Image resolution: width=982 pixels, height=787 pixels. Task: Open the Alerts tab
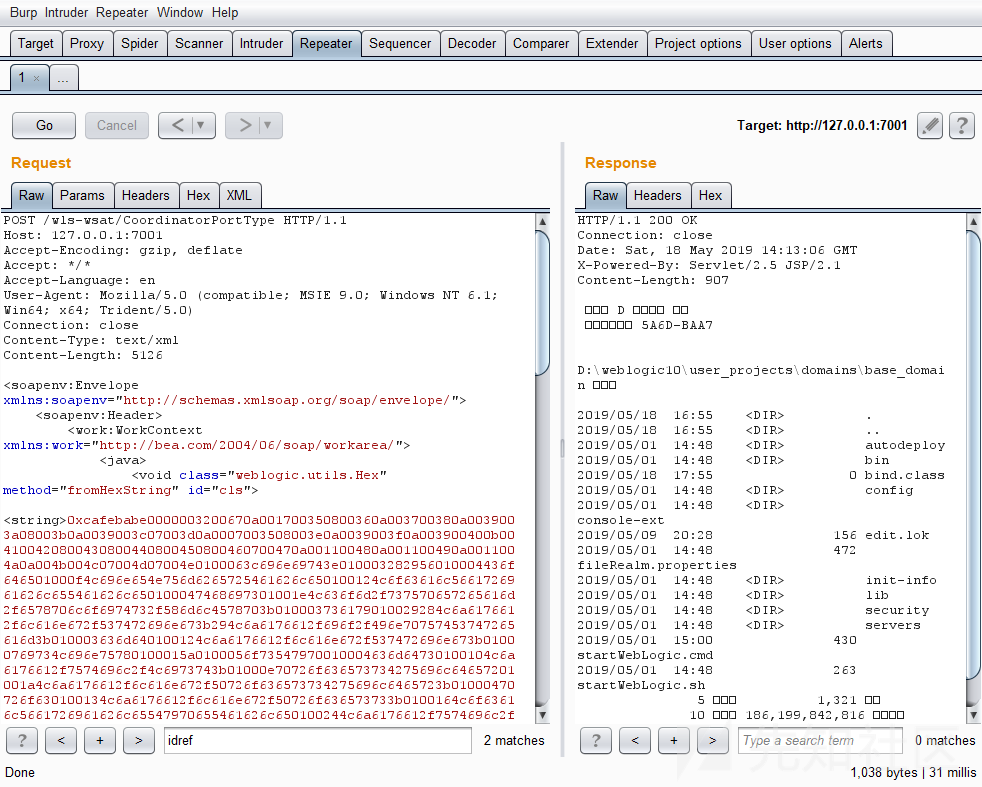pyautogui.click(x=866, y=44)
